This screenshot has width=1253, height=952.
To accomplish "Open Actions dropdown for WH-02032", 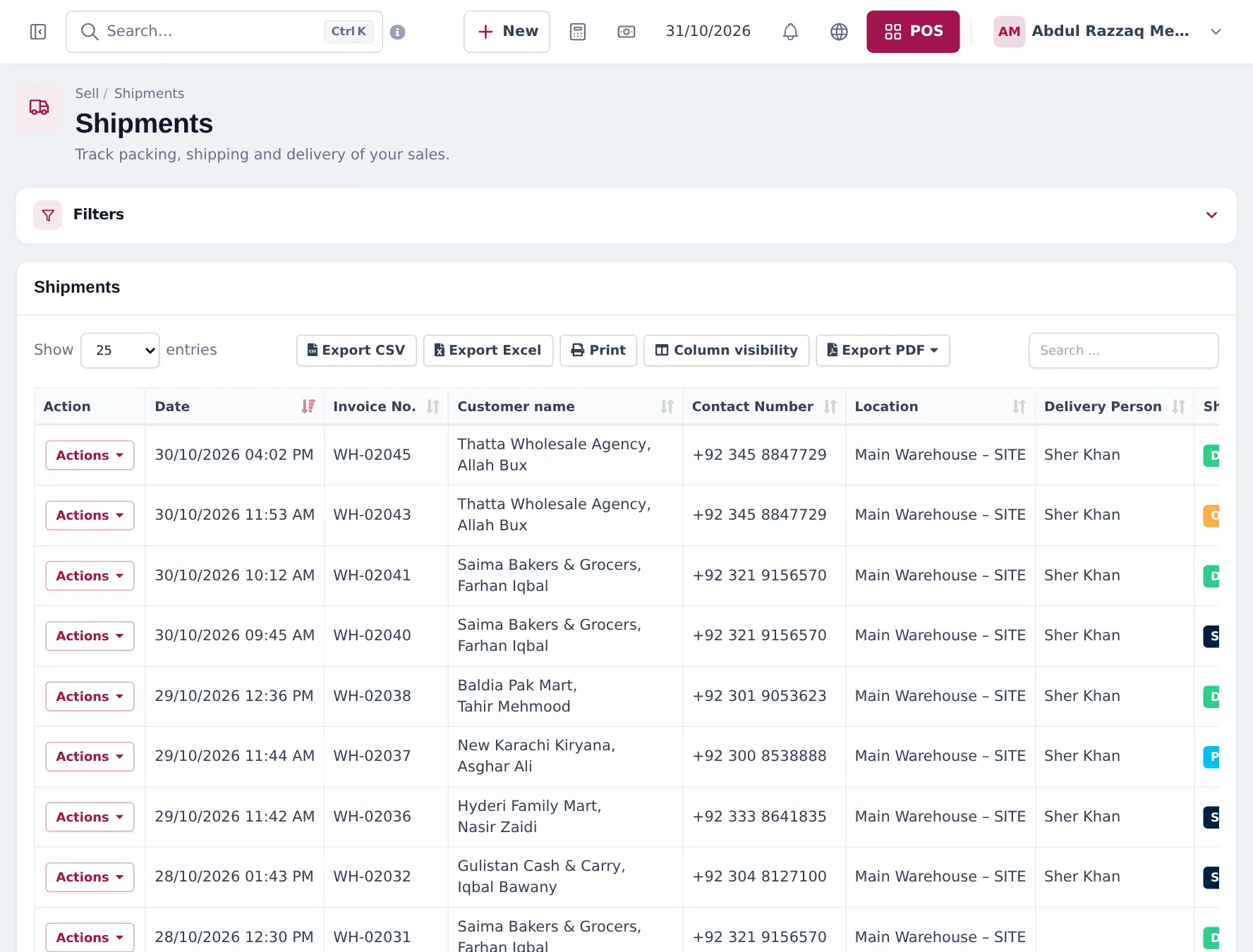I will coord(90,877).
